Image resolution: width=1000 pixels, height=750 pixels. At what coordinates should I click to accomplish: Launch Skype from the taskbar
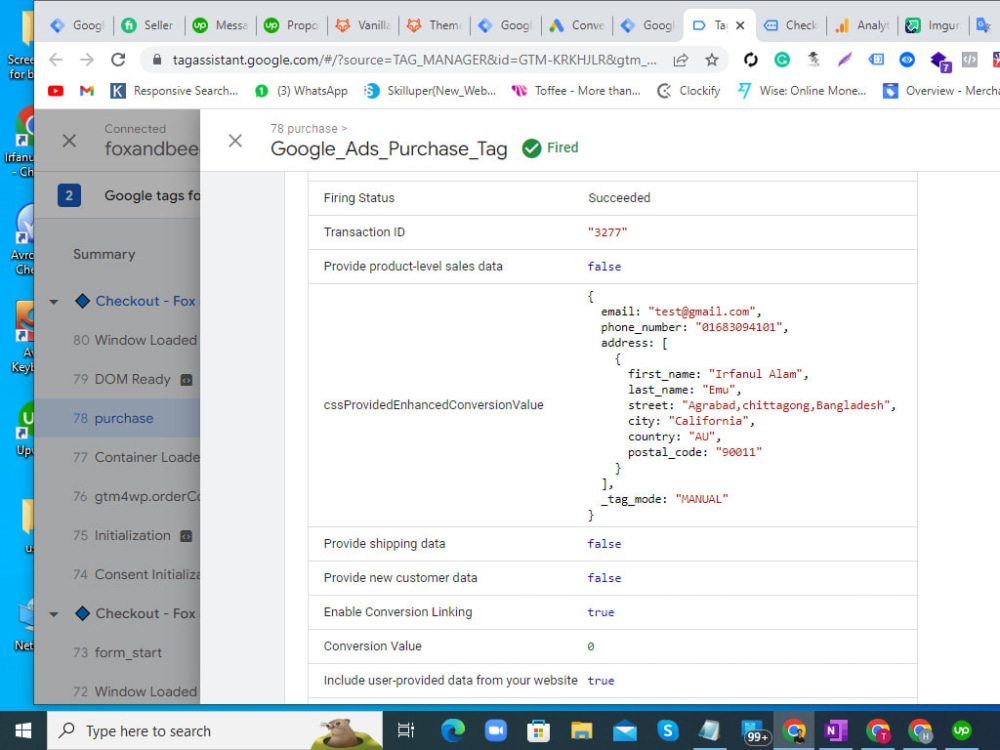[667, 730]
